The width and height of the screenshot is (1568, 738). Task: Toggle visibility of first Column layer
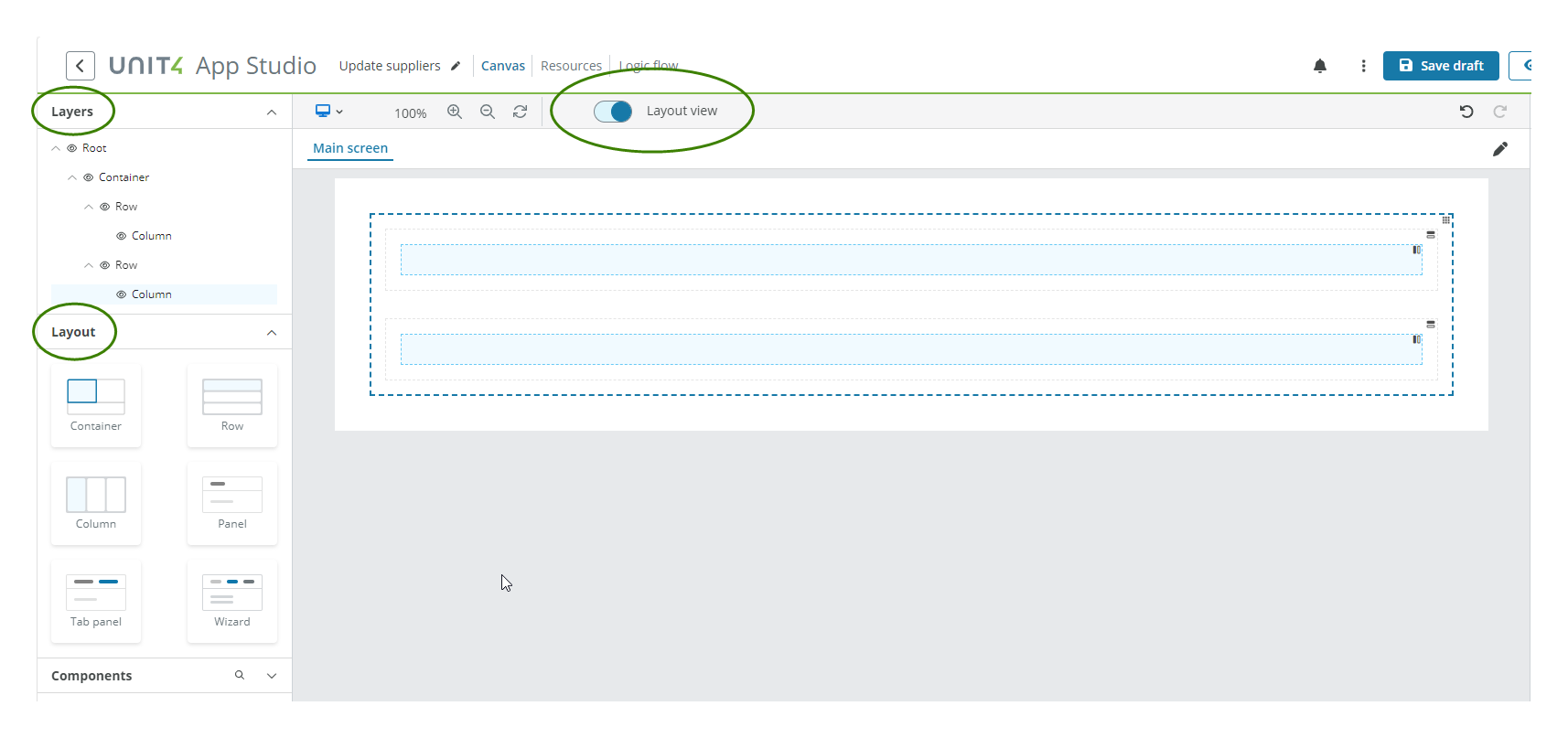[122, 236]
